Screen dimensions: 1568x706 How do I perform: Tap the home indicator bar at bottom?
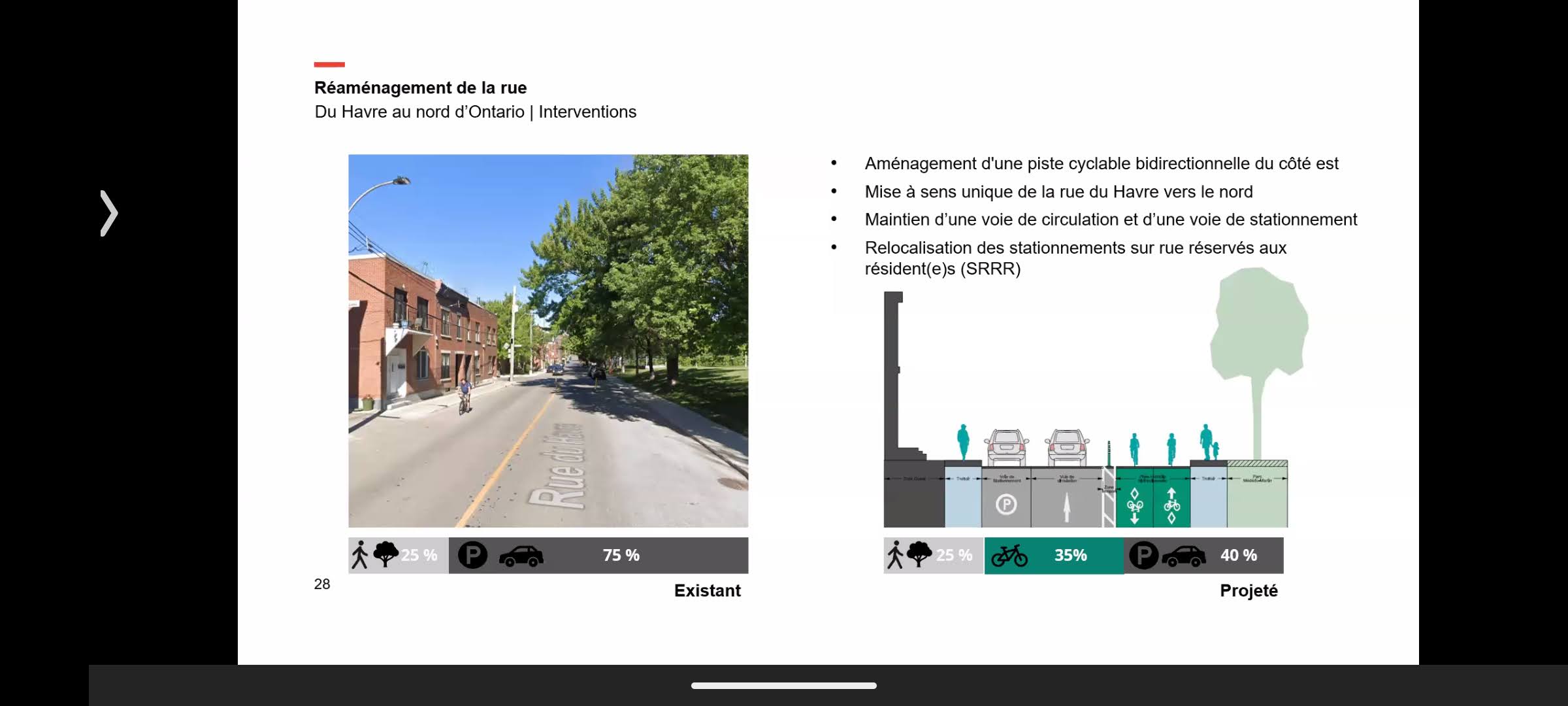783,686
